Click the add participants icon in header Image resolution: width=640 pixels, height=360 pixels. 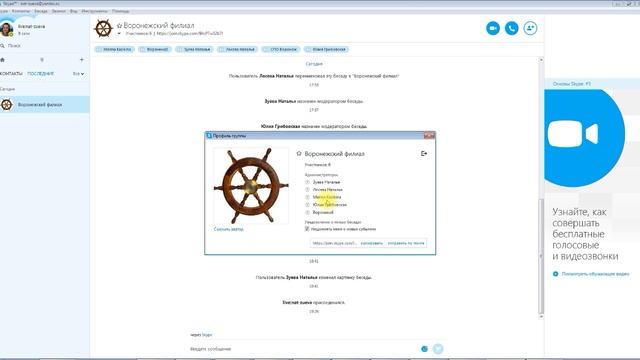point(530,28)
